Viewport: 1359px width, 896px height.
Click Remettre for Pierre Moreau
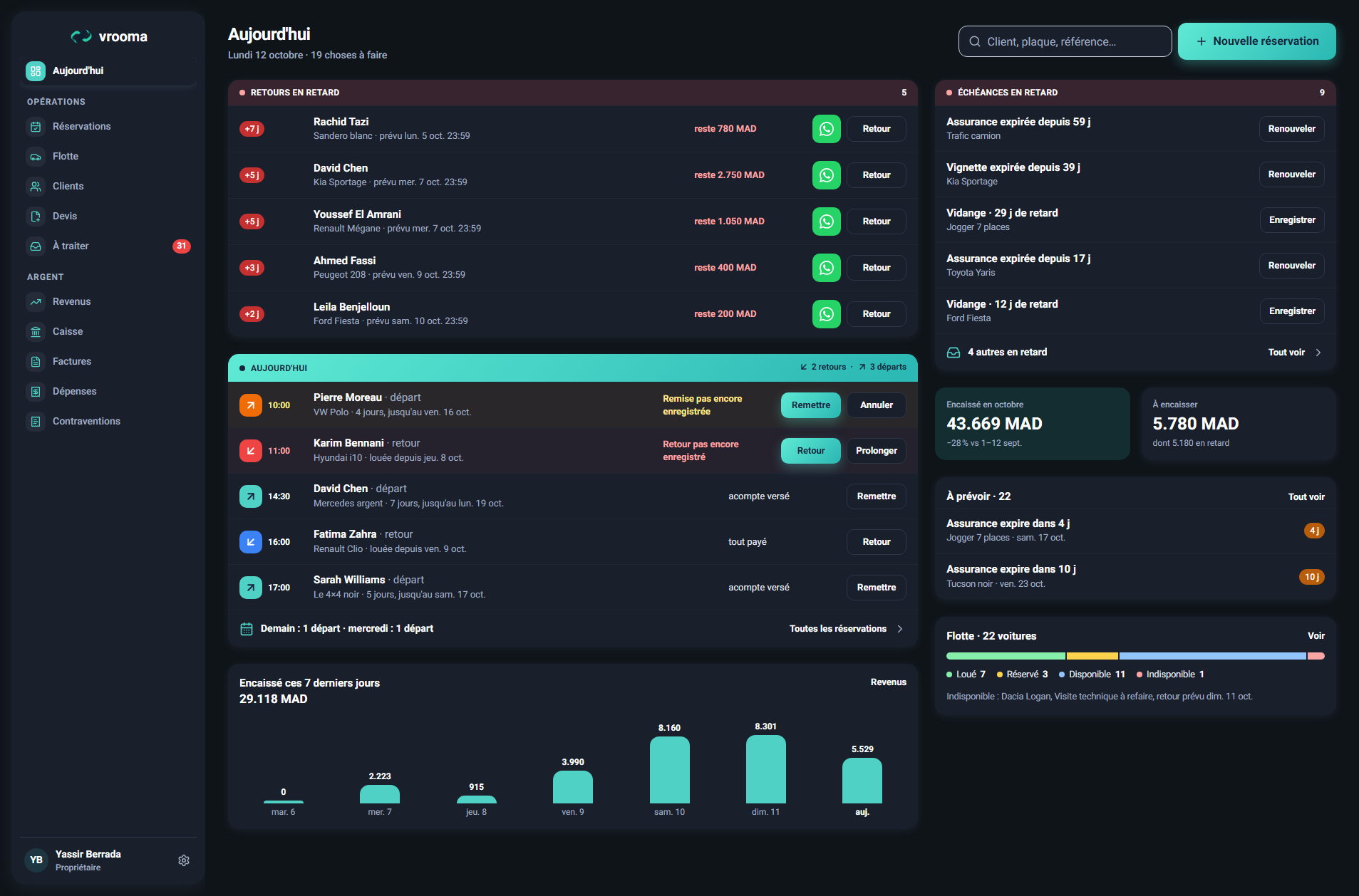(811, 405)
